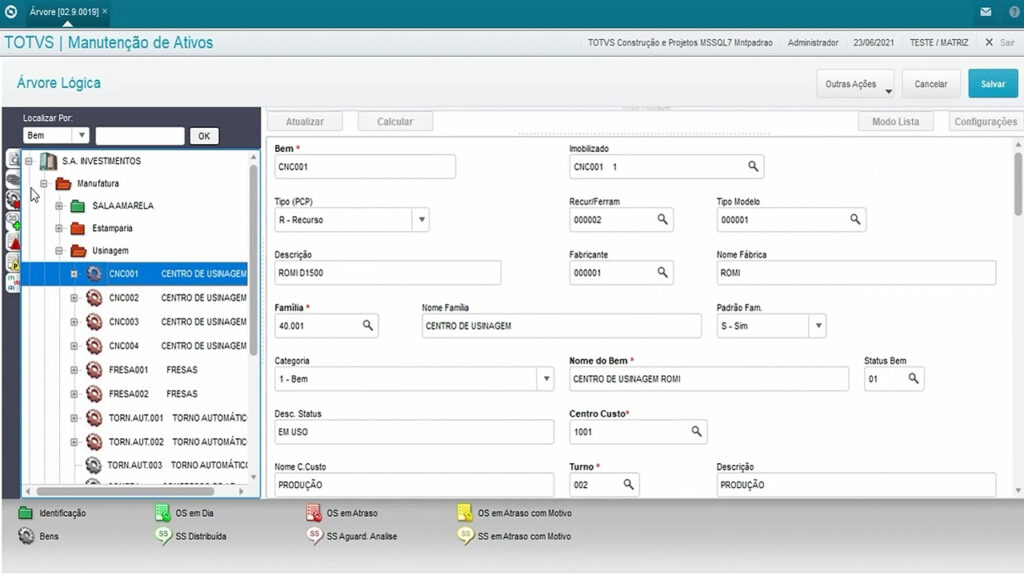Expand the SALA AMARELA tree node

point(59,206)
